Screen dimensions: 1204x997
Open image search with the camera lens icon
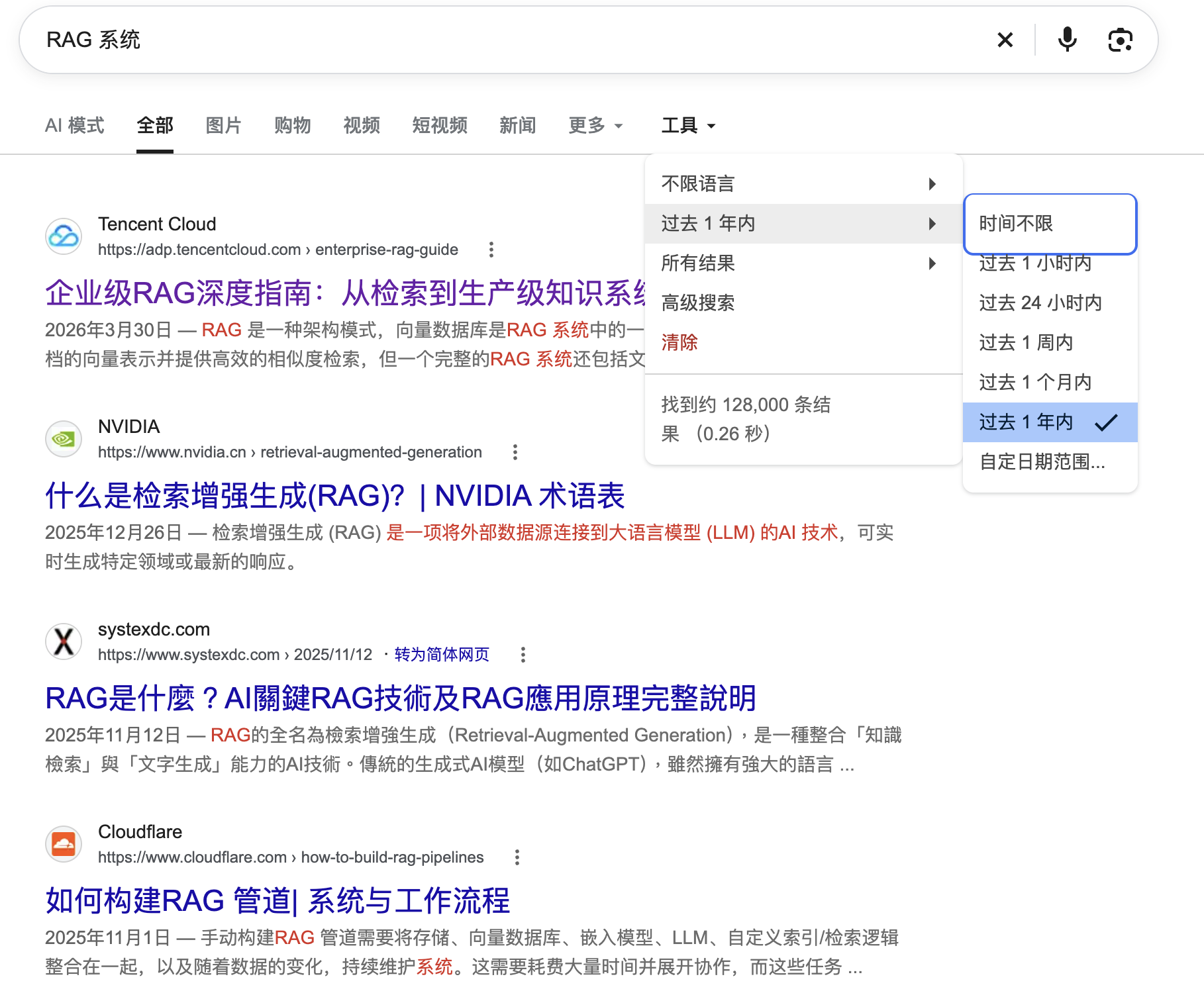(1120, 40)
